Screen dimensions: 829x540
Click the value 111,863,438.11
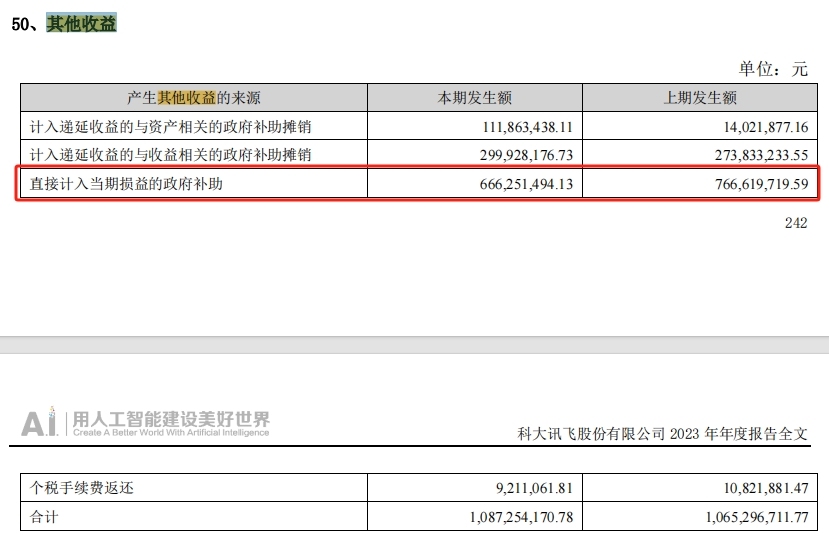(x=527, y=127)
